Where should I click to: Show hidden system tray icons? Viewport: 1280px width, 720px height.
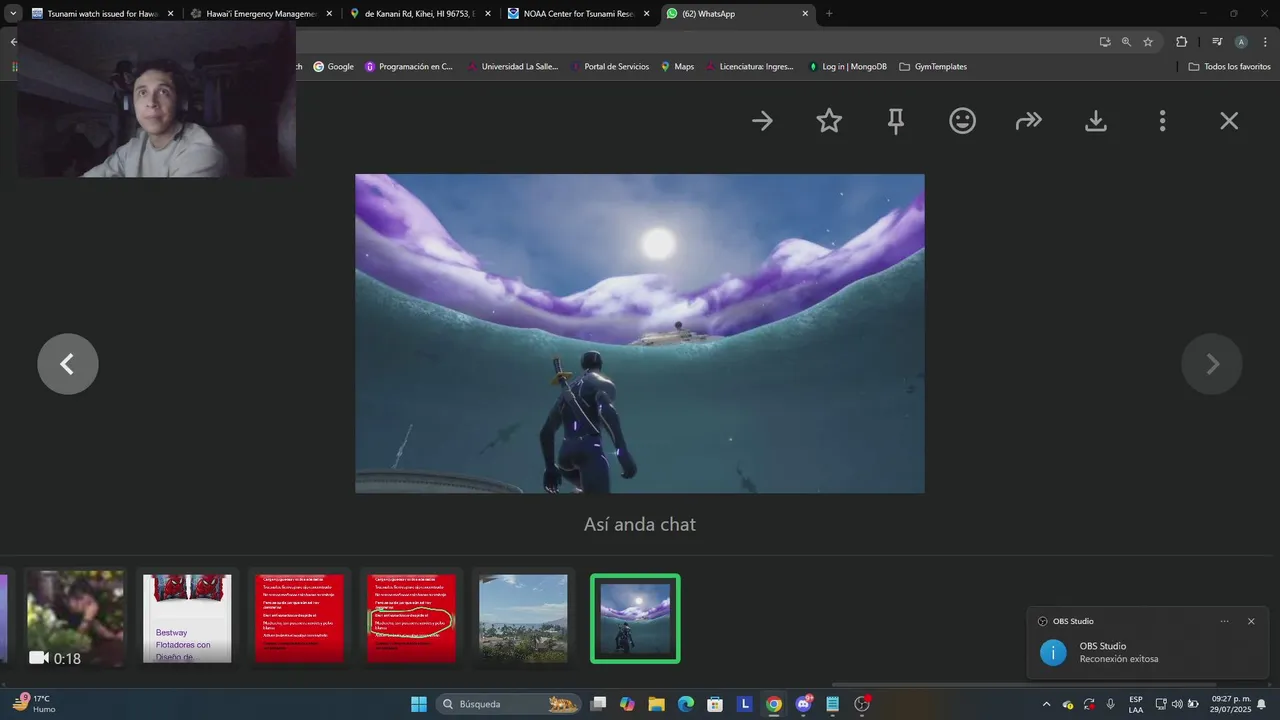[1046, 704]
